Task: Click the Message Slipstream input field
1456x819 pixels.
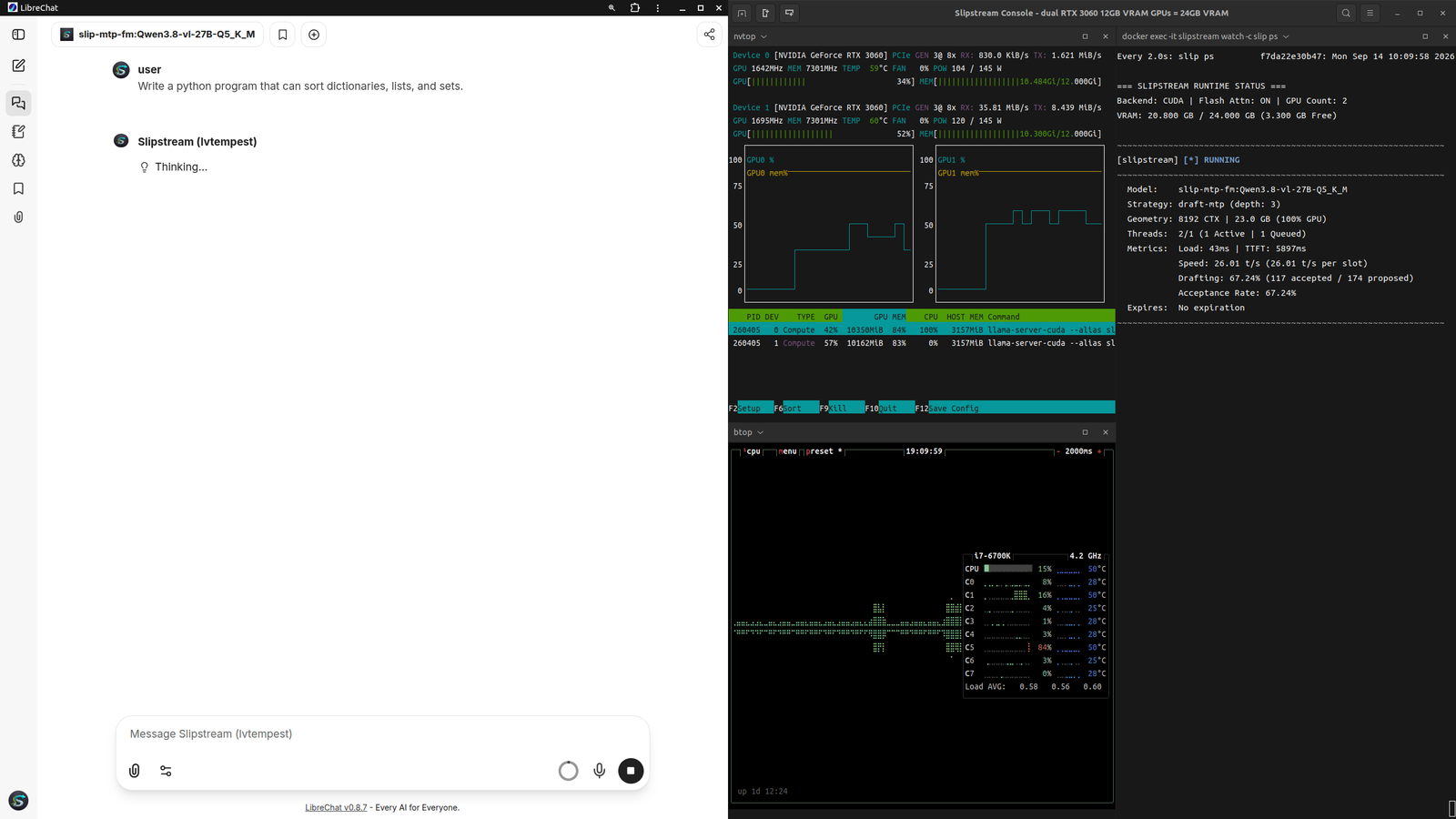Action: pyautogui.click(x=382, y=734)
